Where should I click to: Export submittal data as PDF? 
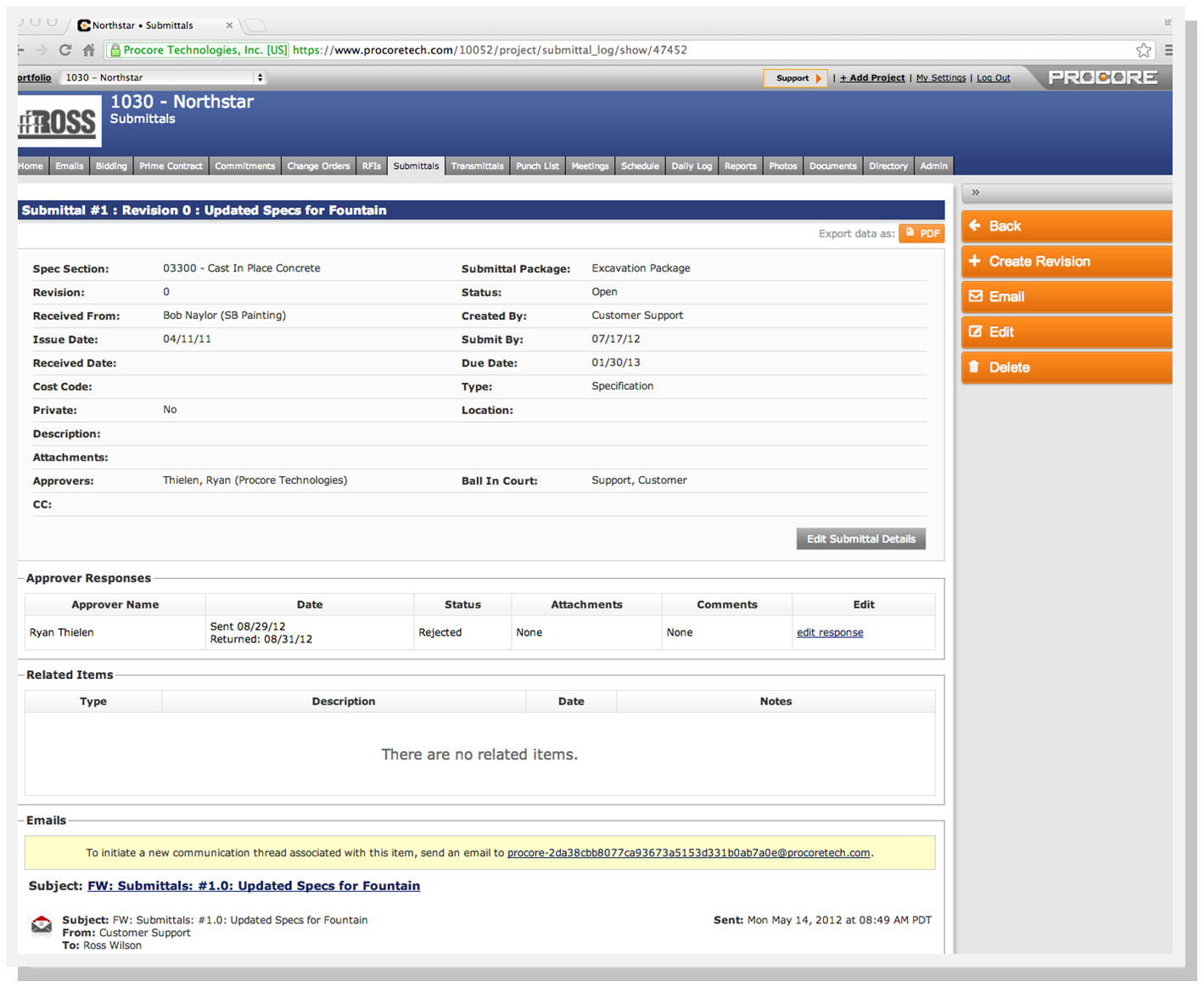[921, 233]
